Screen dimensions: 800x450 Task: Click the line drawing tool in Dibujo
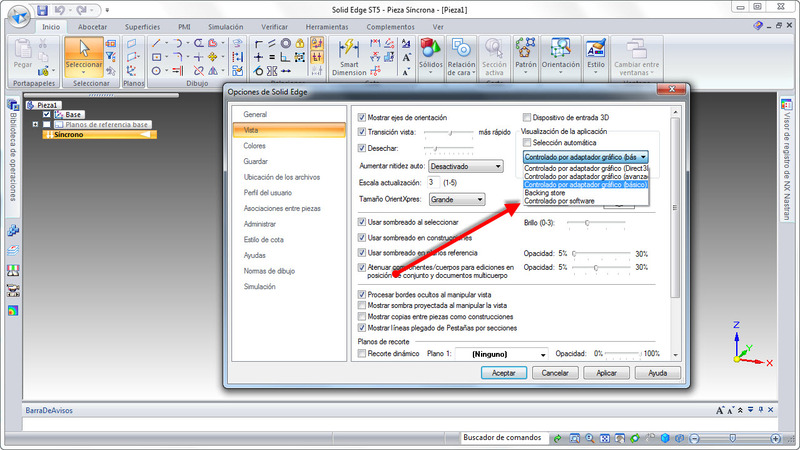[157, 43]
